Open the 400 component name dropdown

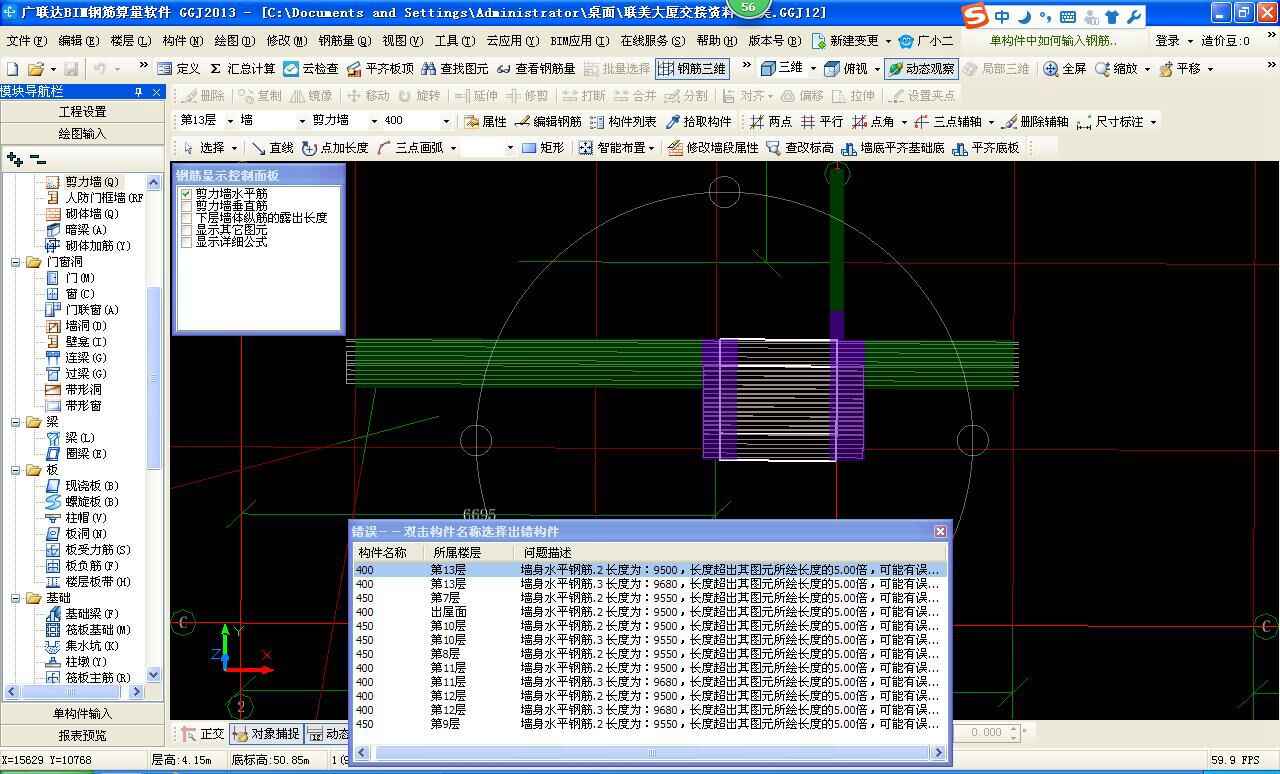[x=446, y=121]
